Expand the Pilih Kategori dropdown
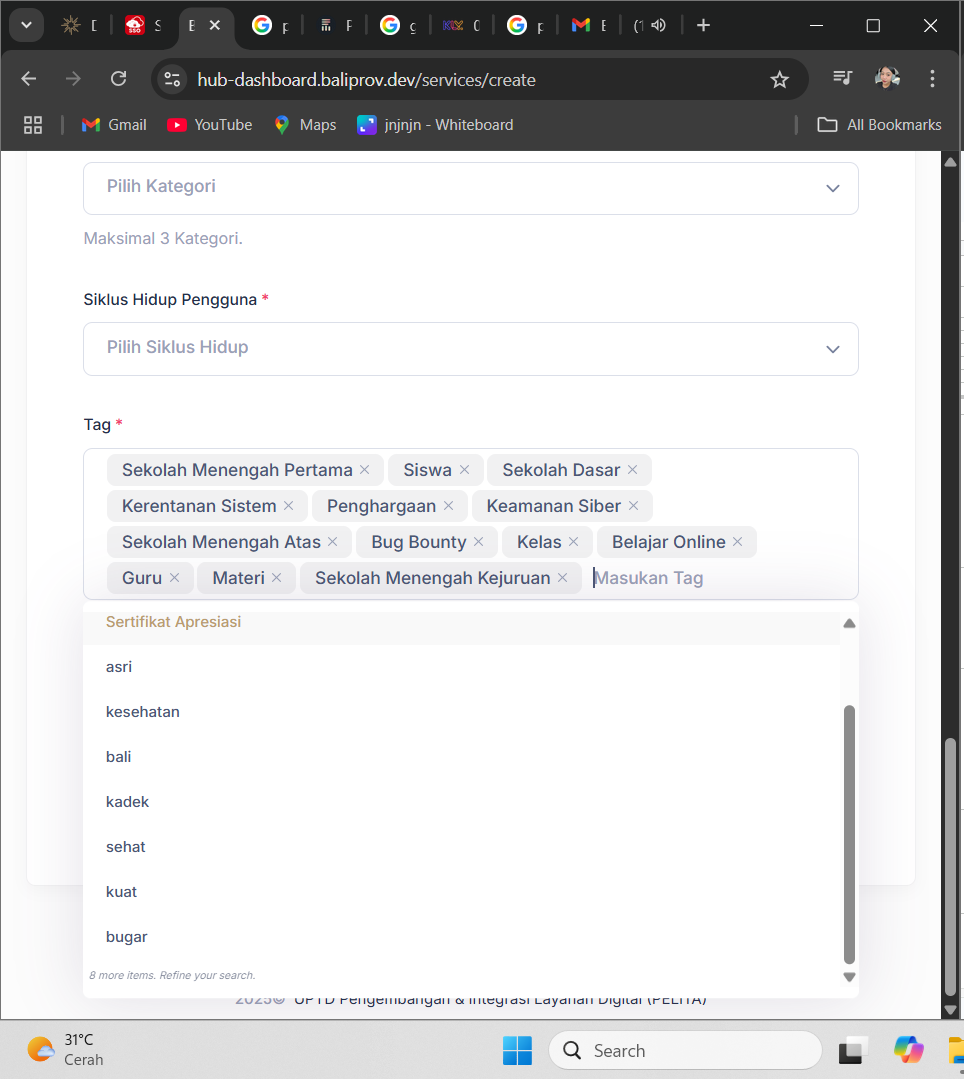The height and width of the screenshot is (1079, 964). (x=470, y=188)
